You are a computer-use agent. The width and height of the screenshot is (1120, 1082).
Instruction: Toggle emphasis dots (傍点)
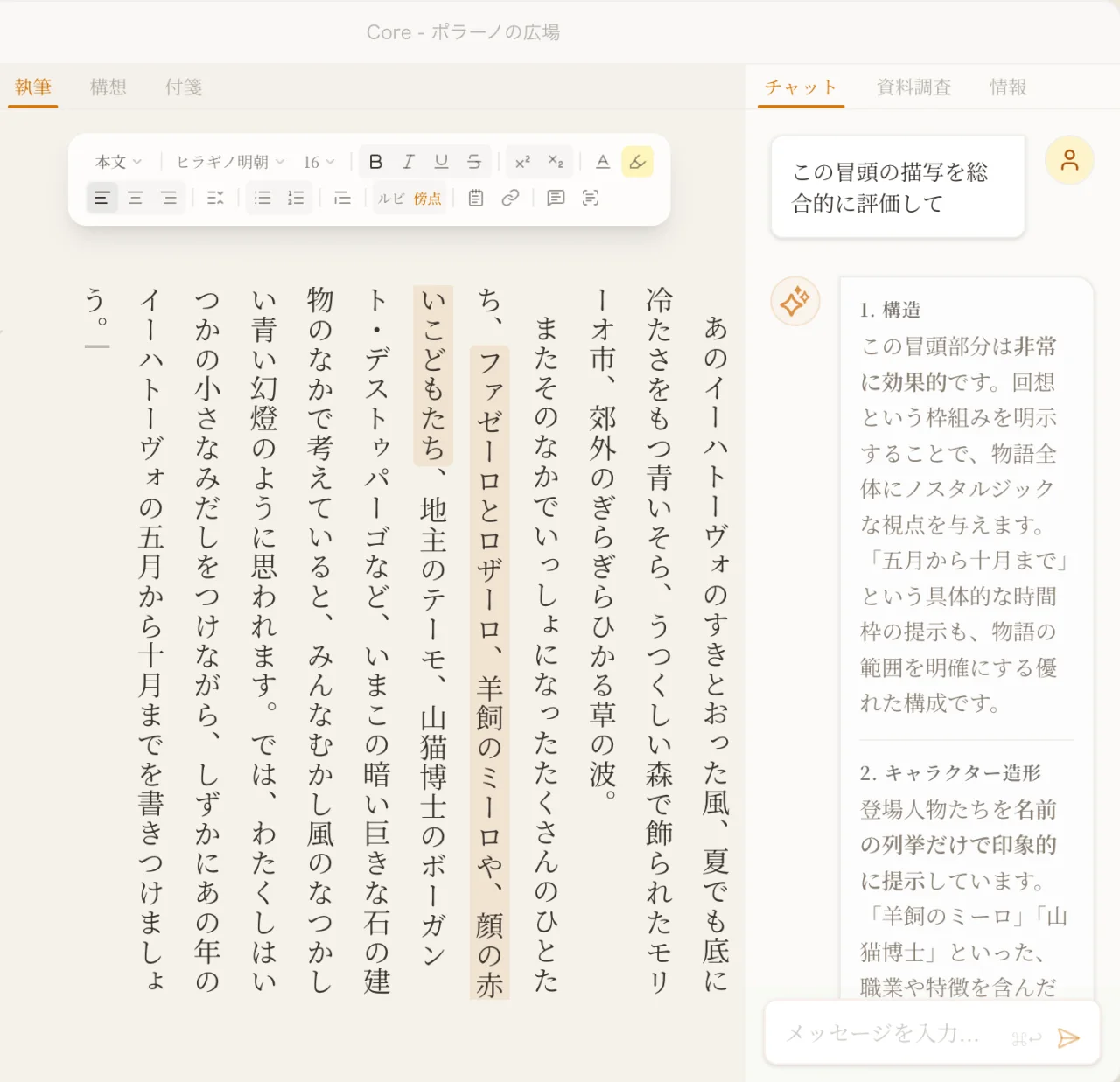coord(428,199)
